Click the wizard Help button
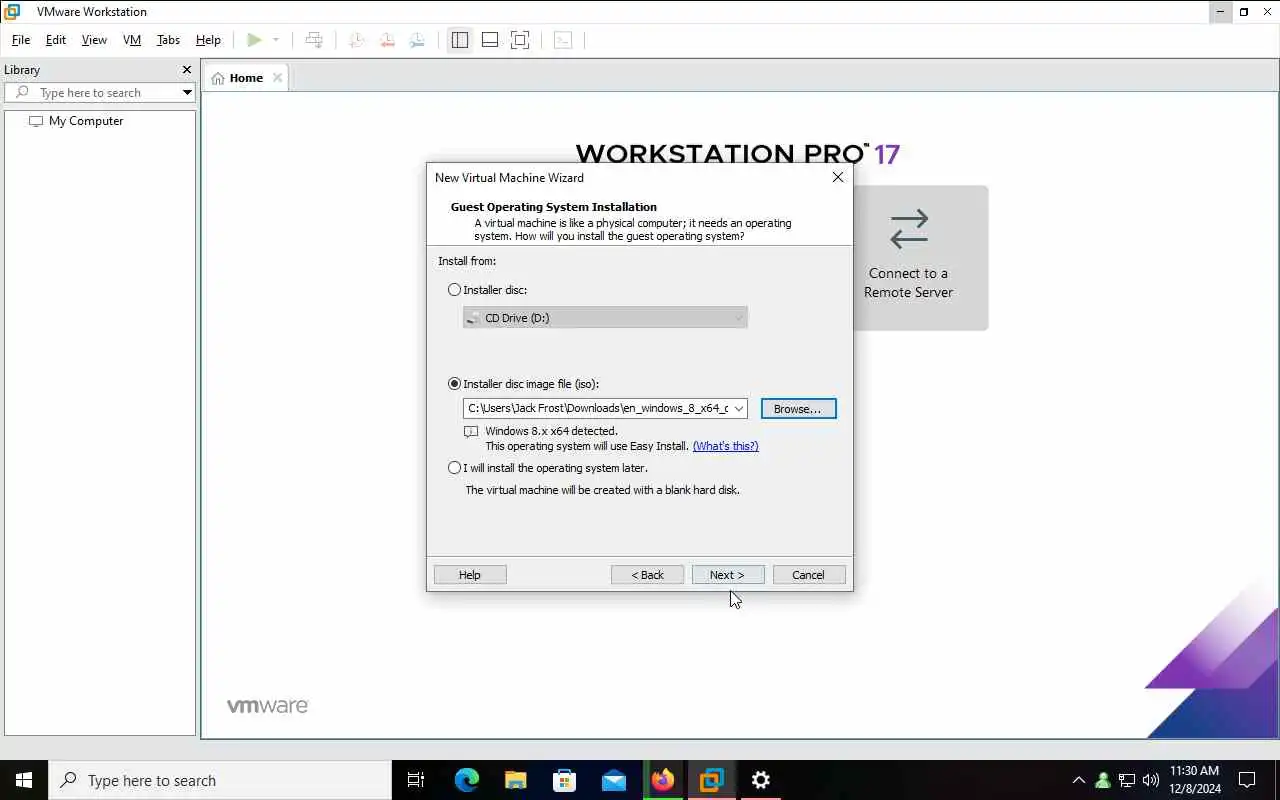Viewport: 1280px width, 800px height. (x=470, y=575)
